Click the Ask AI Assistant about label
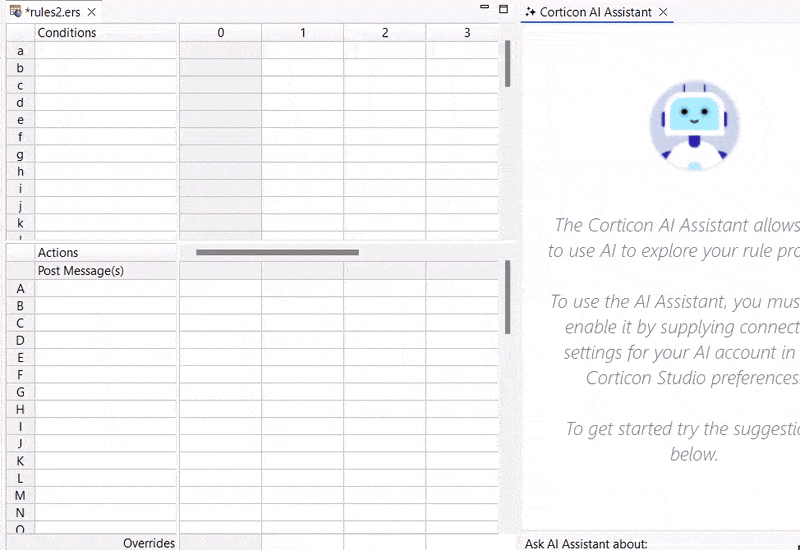Screen dimensions: 800x550 coord(586,544)
